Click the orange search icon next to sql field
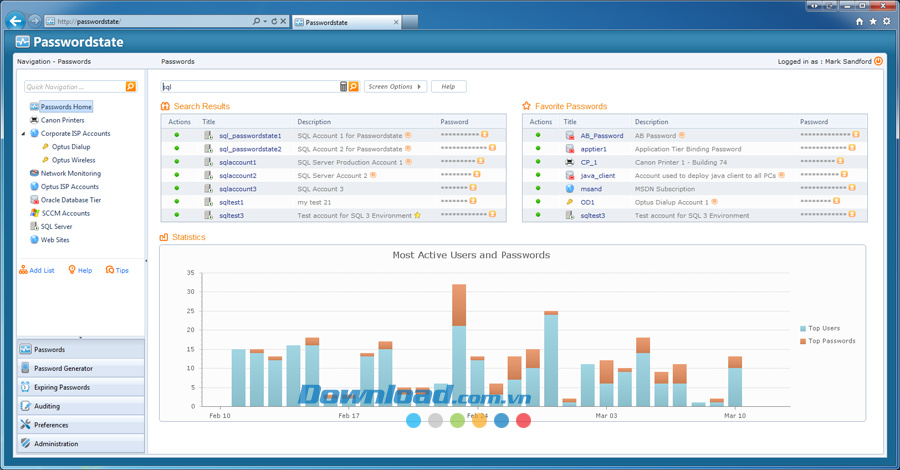This screenshot has height=470, width=900. click(x=354, y=87)
